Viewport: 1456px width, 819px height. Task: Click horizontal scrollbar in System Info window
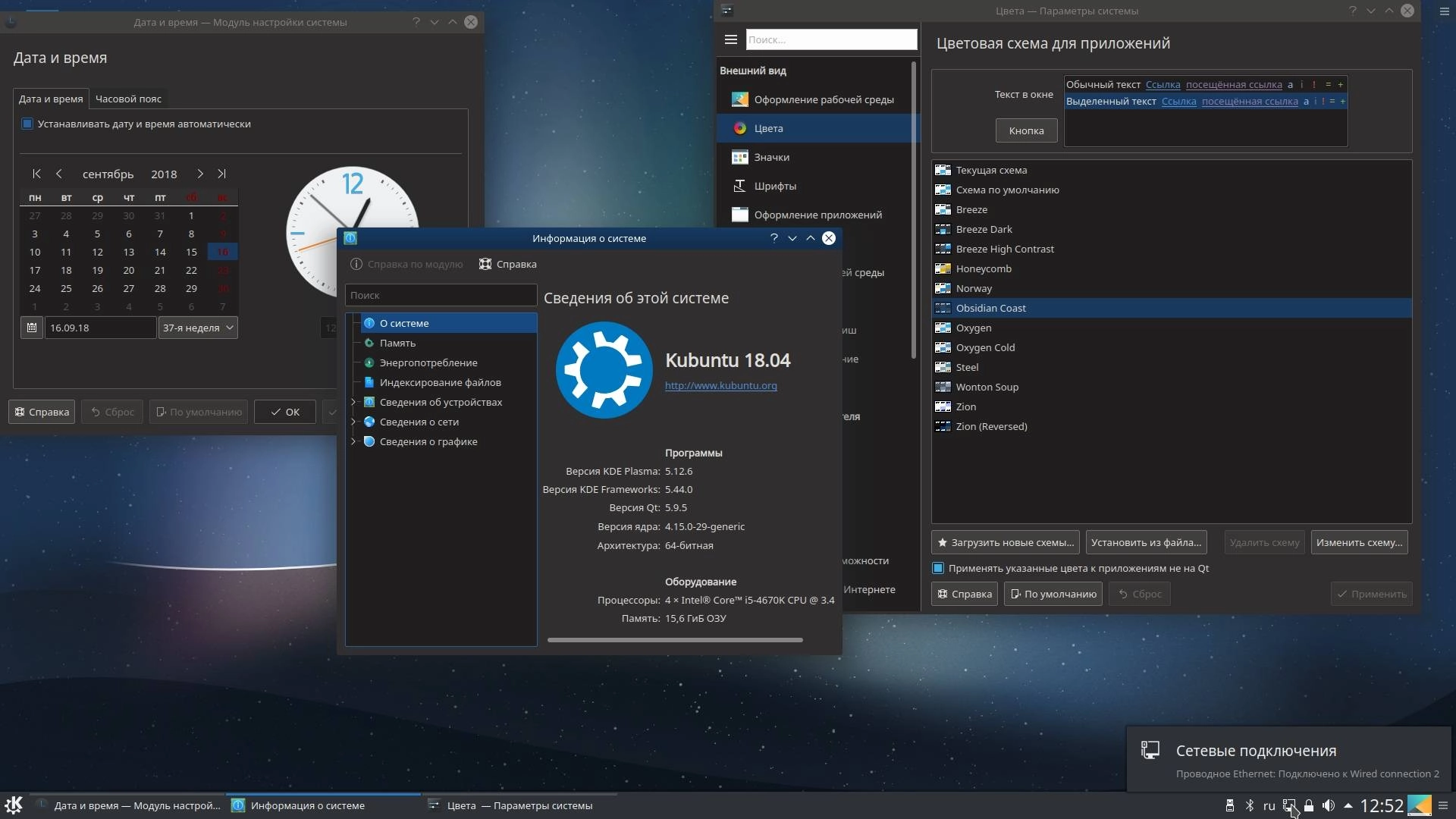coord(675,640)
